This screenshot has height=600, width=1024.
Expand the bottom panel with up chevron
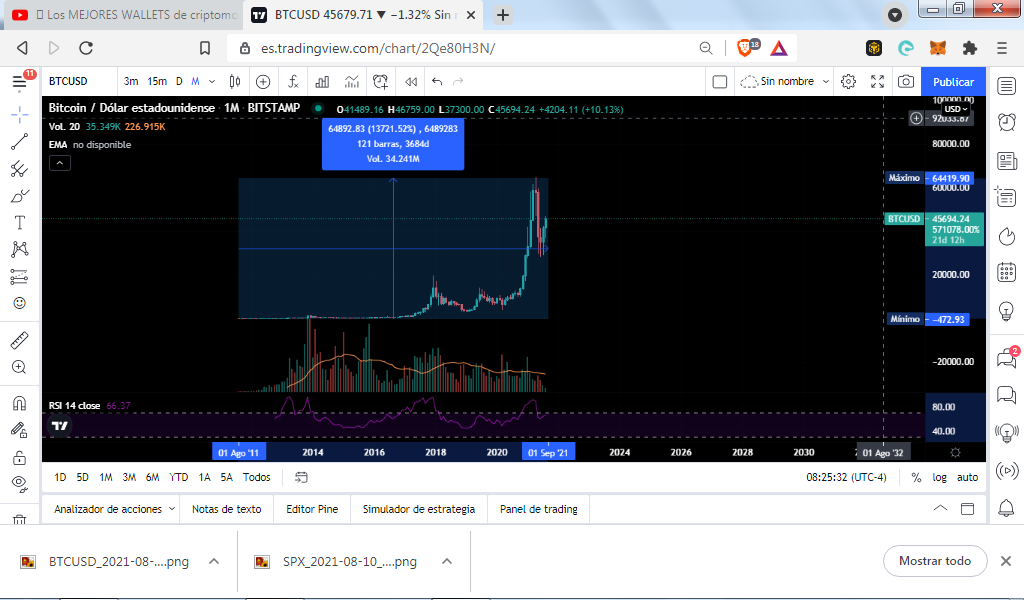click(x=940, y=509)
